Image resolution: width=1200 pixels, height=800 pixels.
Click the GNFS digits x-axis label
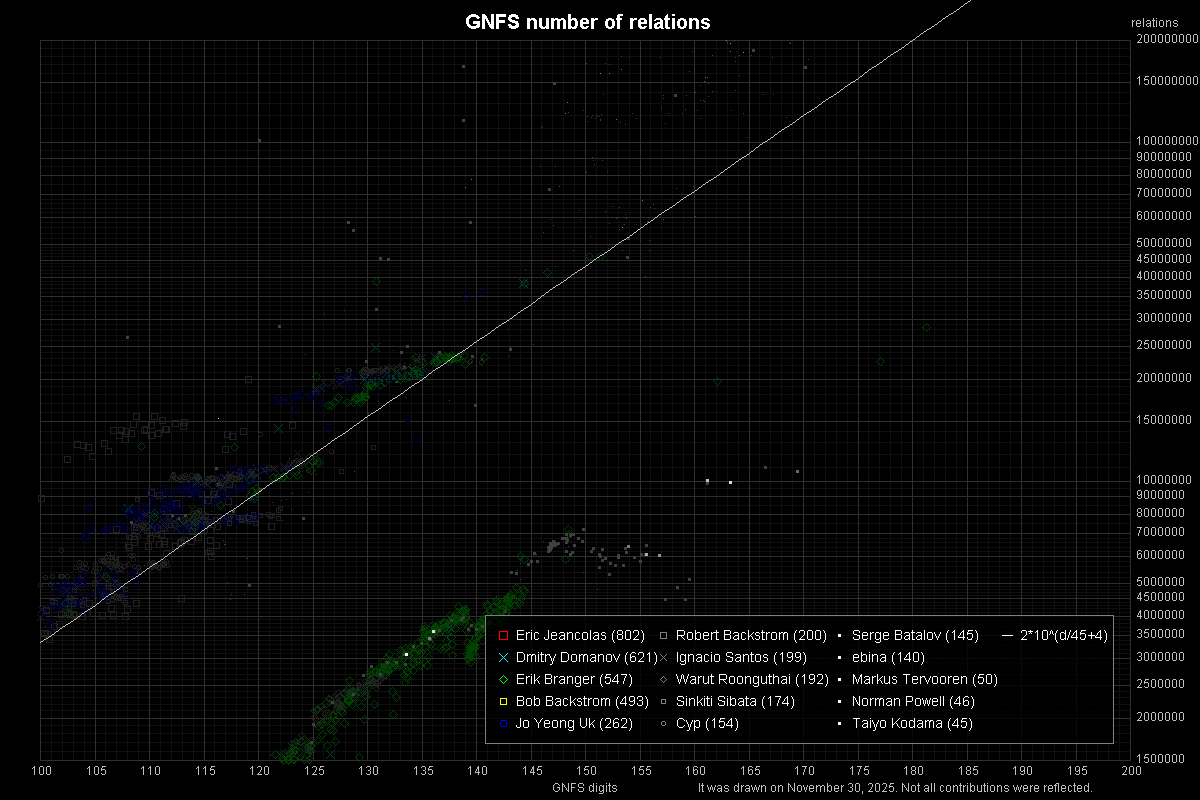[585, 788]
